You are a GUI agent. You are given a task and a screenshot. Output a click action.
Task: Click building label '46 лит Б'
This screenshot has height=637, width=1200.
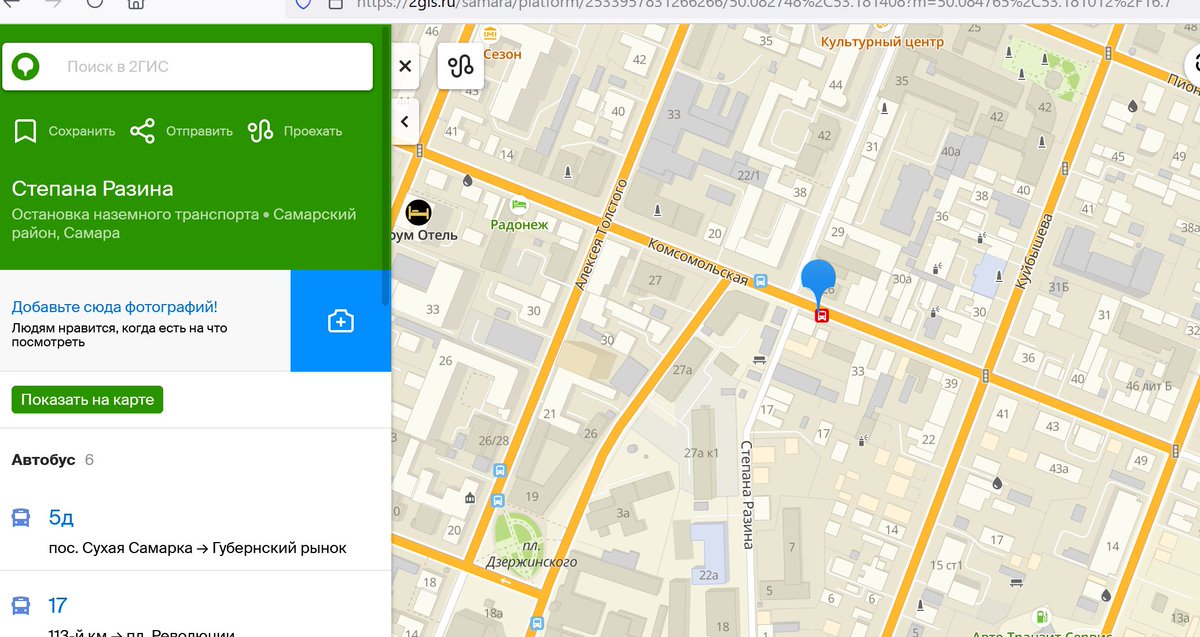[1148, 386]
